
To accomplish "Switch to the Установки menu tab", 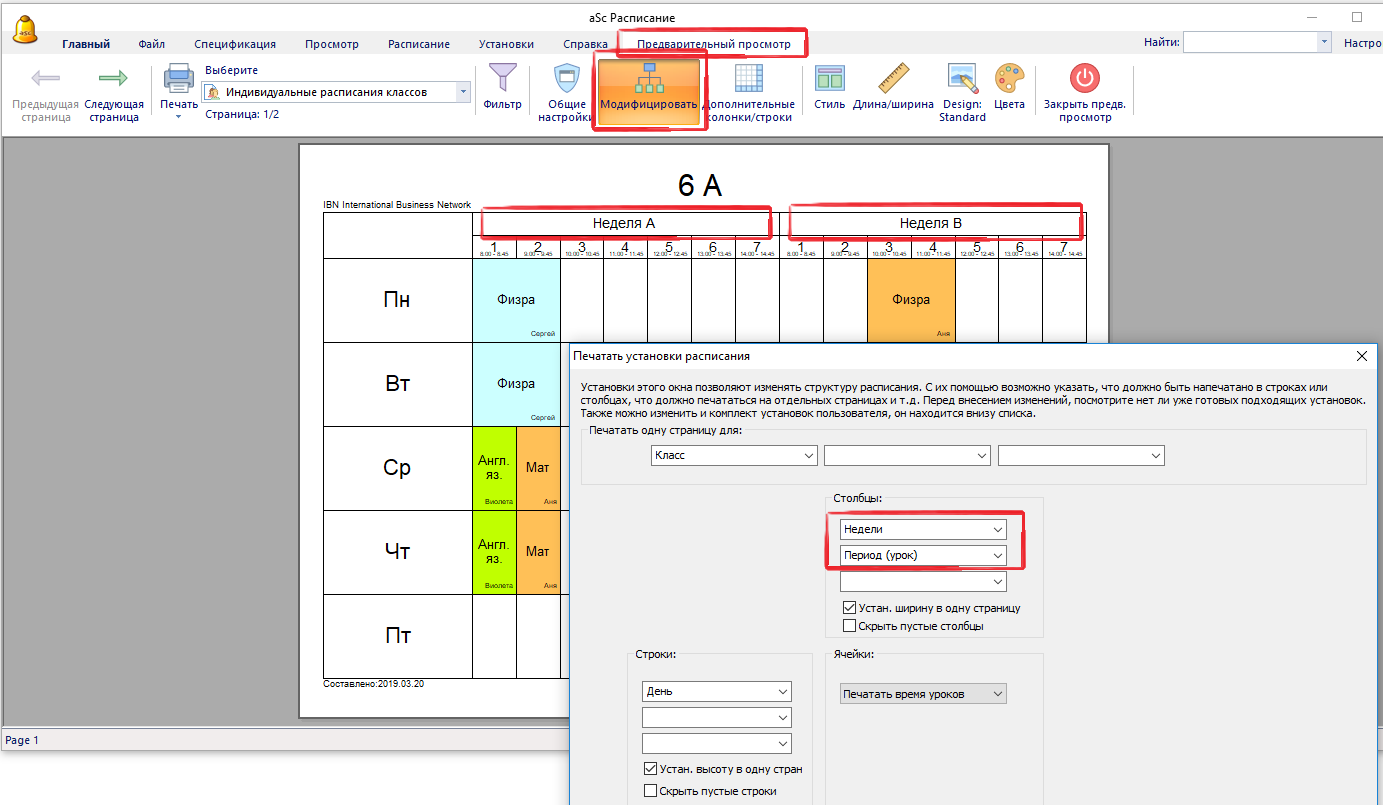I will click(x=506, y=44).
